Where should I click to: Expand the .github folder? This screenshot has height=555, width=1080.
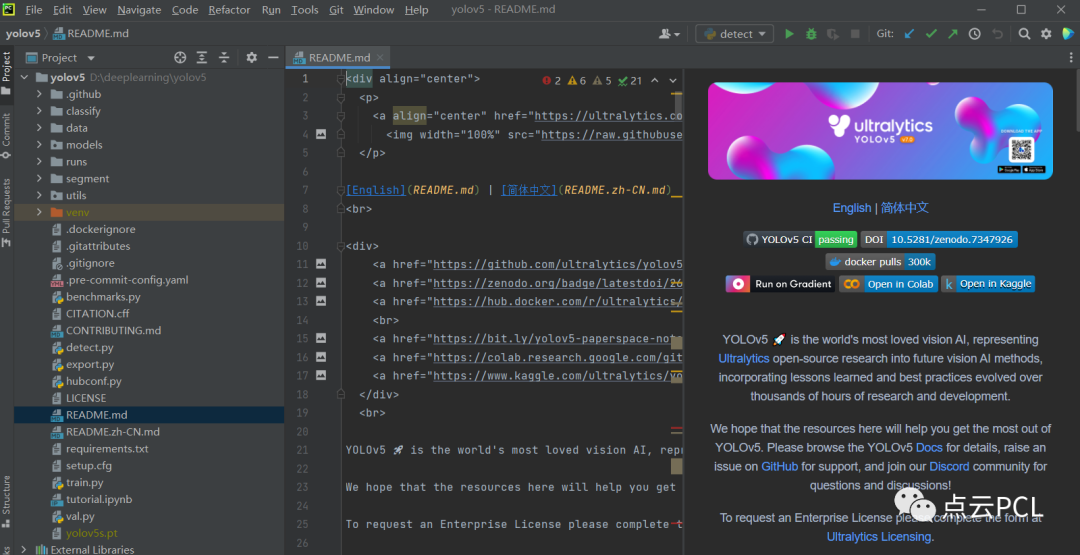pos(40,94)
